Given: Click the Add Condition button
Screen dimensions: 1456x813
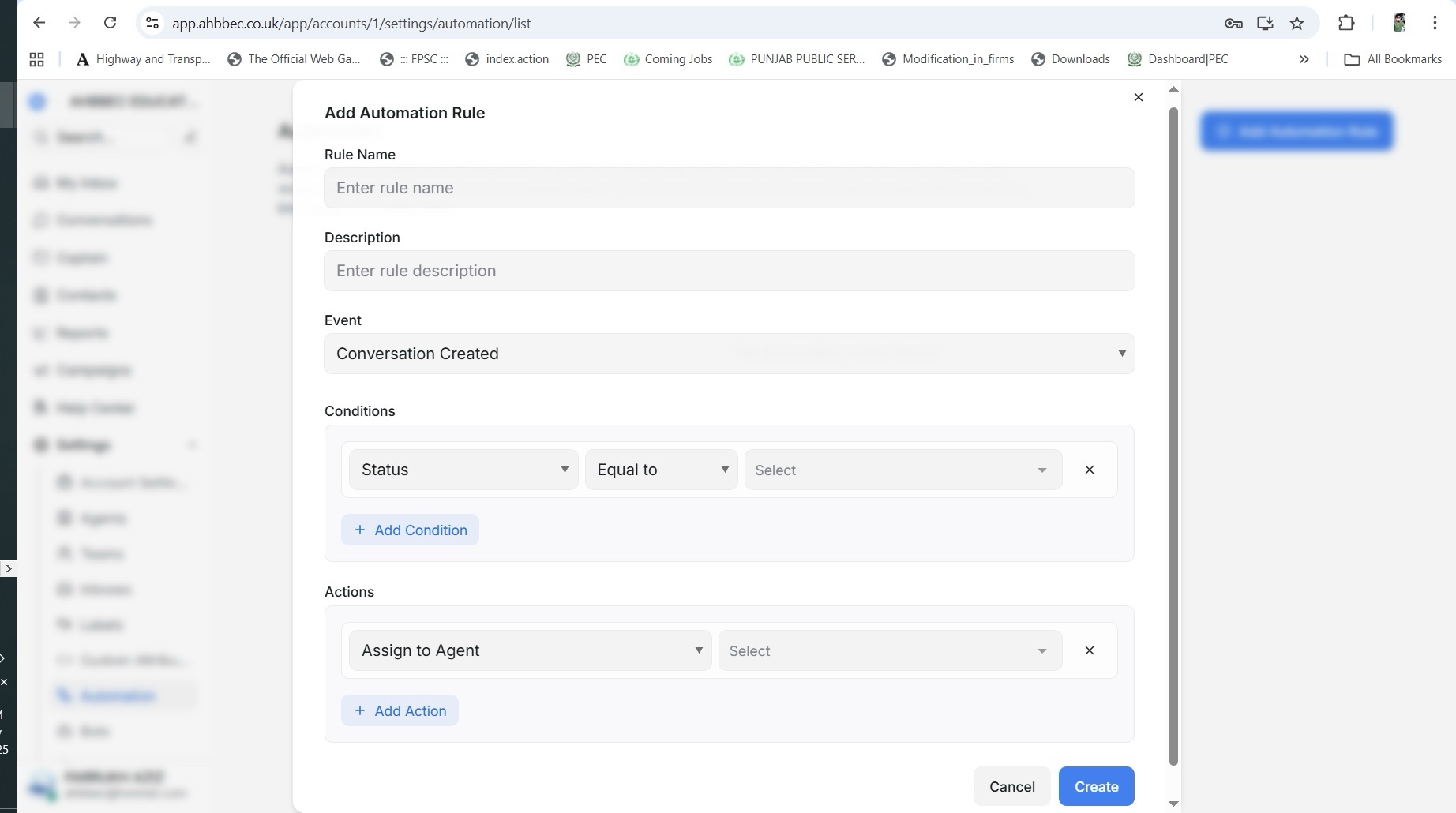Looking at the screenshot, I should [410, 530].
